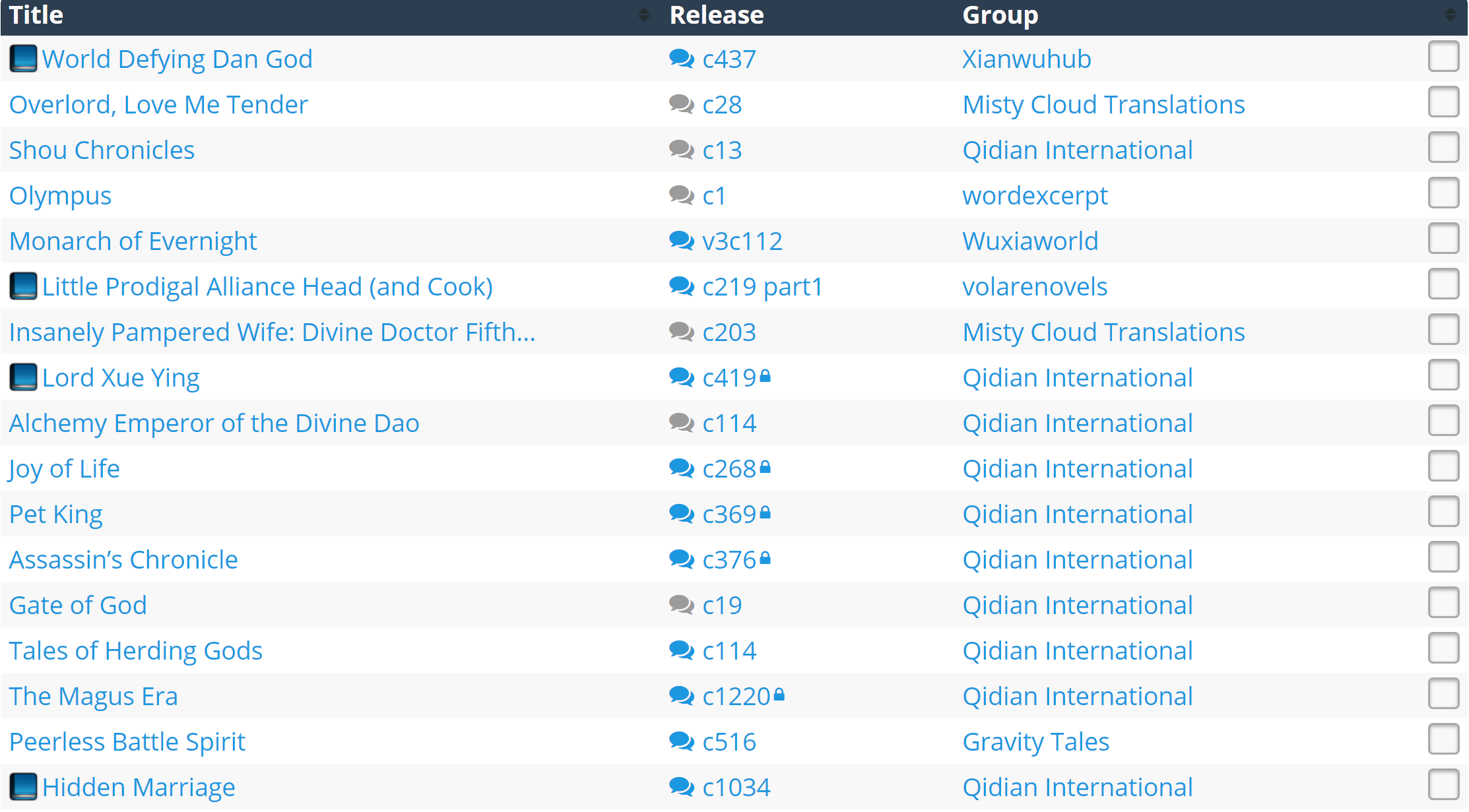1469x812 pixels.
Task: Open Tales of Herding Gods title
Action: click(136, 650)
